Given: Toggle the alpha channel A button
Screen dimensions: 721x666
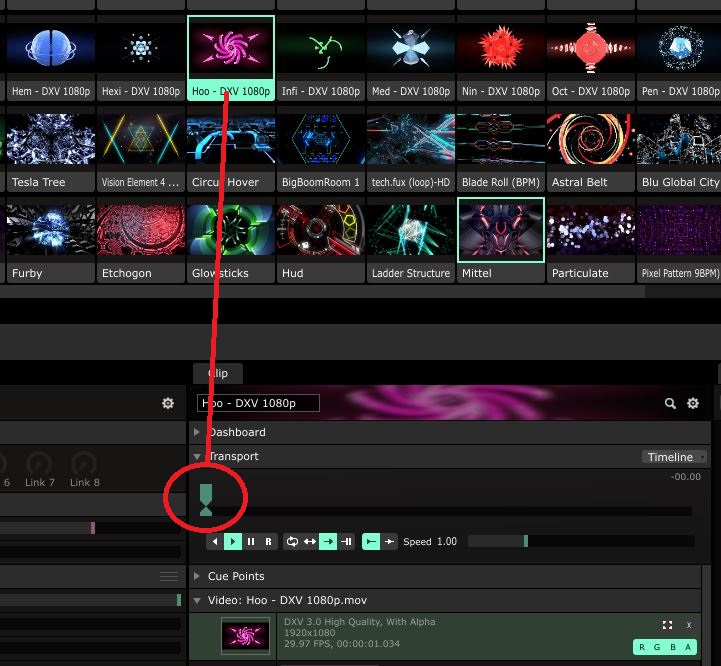Looking at the screenshot, I should [x=688, y=647].
